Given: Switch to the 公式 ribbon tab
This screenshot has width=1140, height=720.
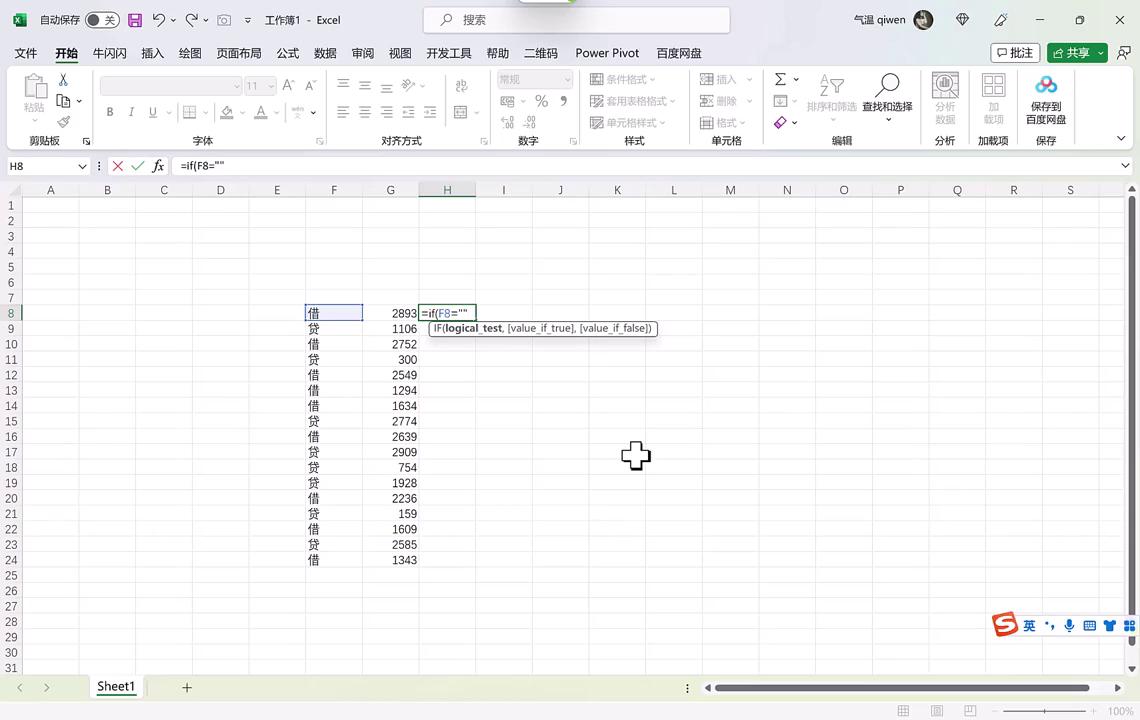Looking at the screenshot, I should click(x=287, y=53).
